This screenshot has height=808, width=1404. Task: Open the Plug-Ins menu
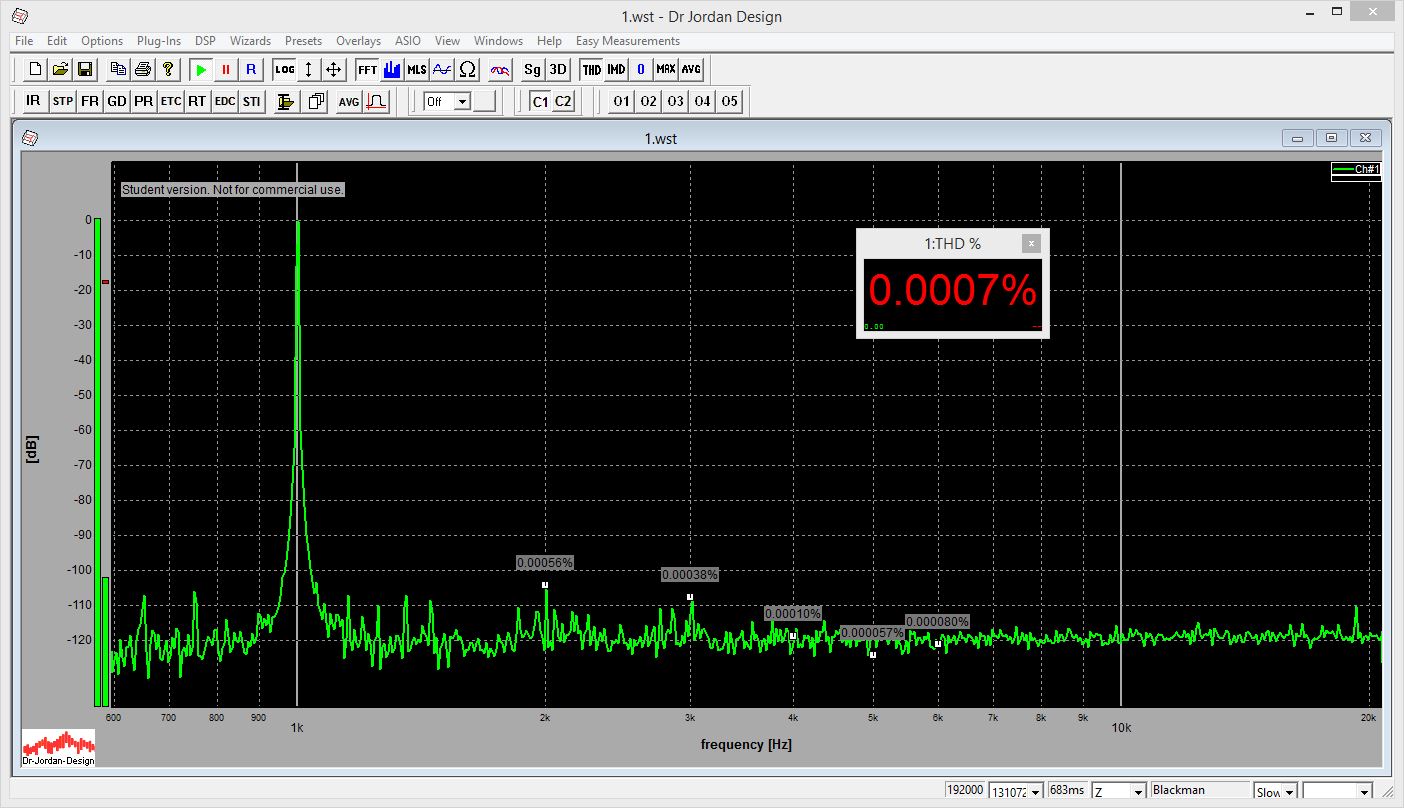159,41
